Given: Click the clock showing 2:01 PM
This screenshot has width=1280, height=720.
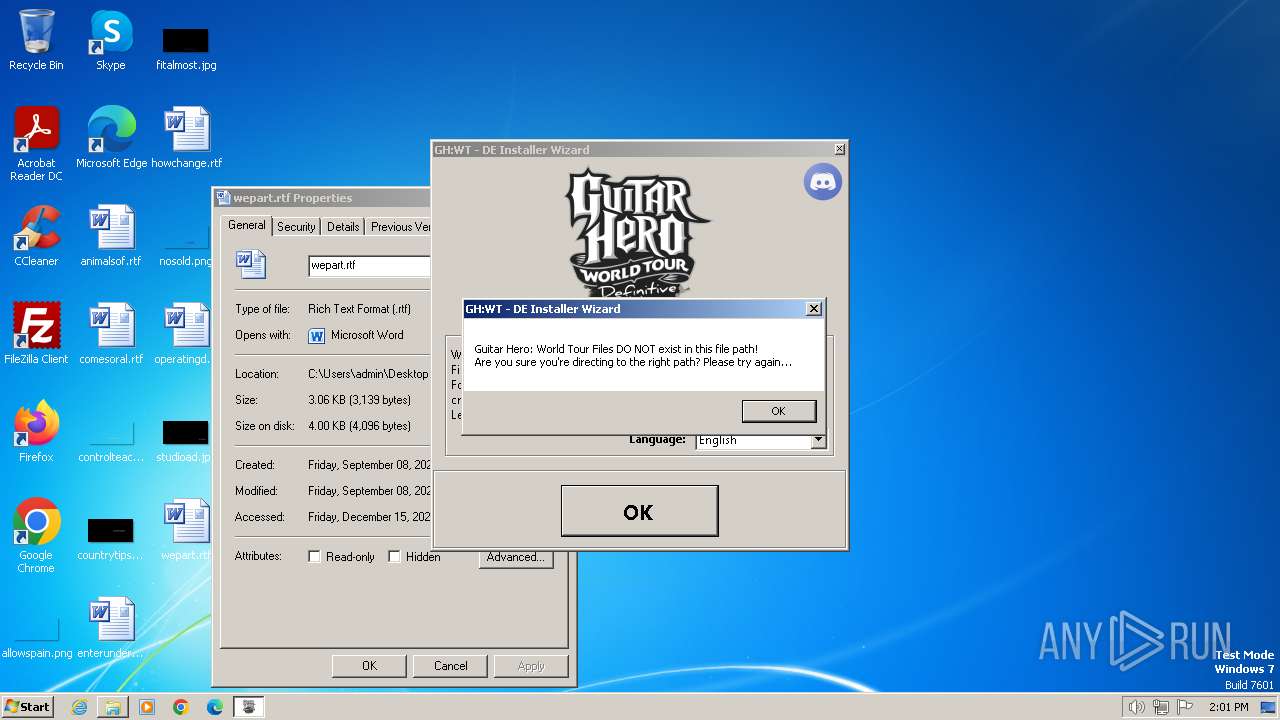Looking at the screenshot, I should point(1228,707).
